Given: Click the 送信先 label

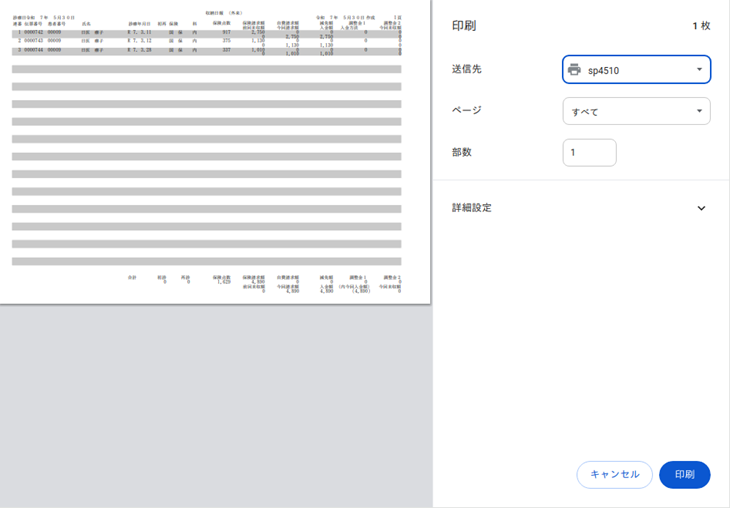Looking at the screenshot, I should pyautogui.click(x=467, y=69).
